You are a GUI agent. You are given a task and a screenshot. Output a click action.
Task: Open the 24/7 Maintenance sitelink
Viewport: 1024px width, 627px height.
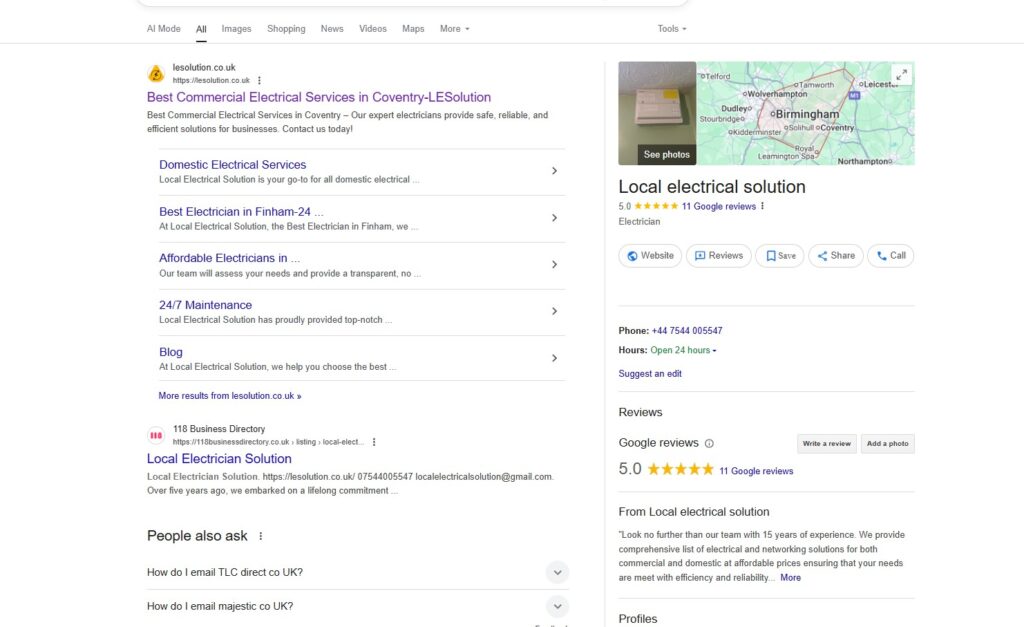[x=205, y=305]
